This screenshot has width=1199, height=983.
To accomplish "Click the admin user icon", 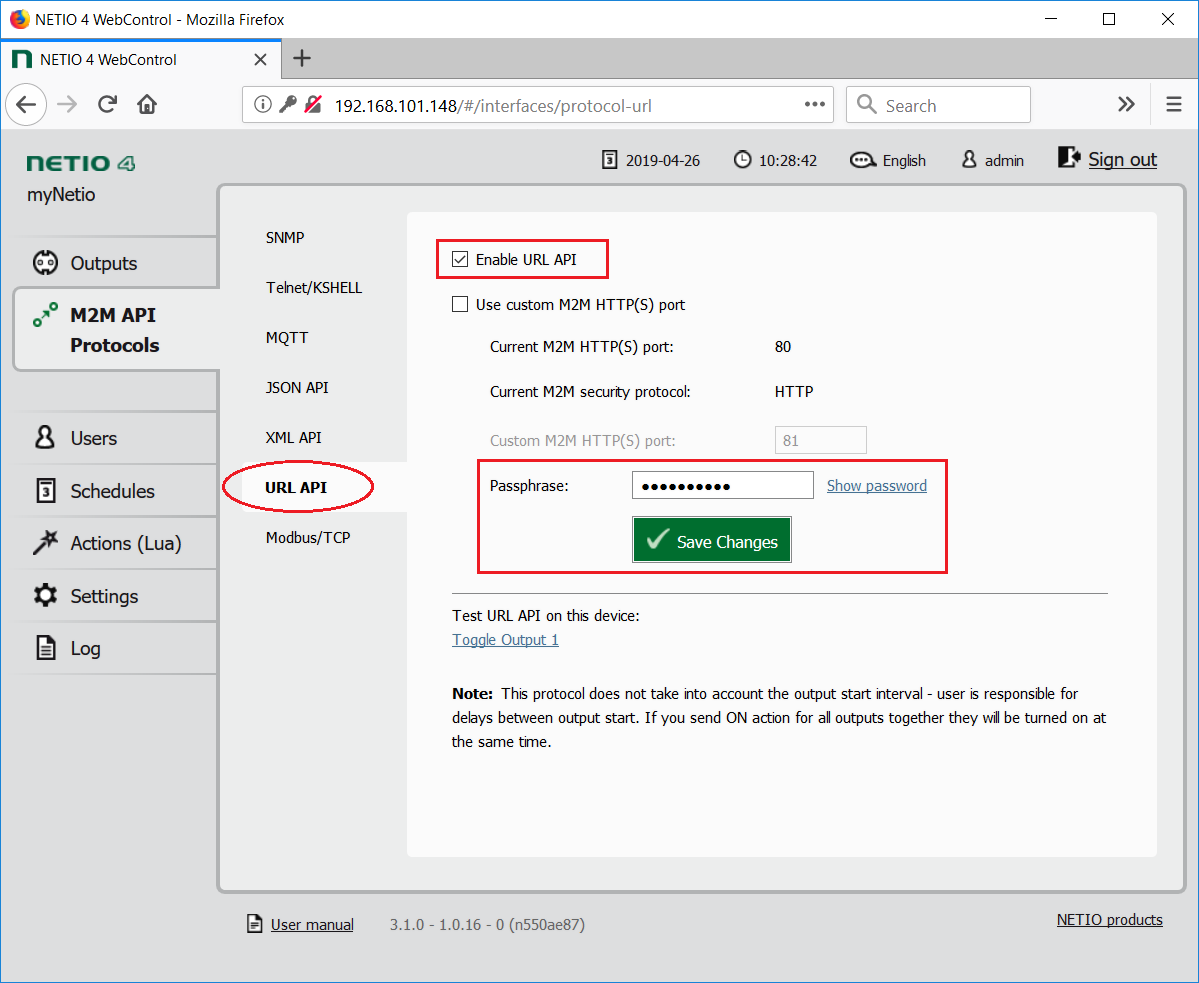I will point(969,160).
